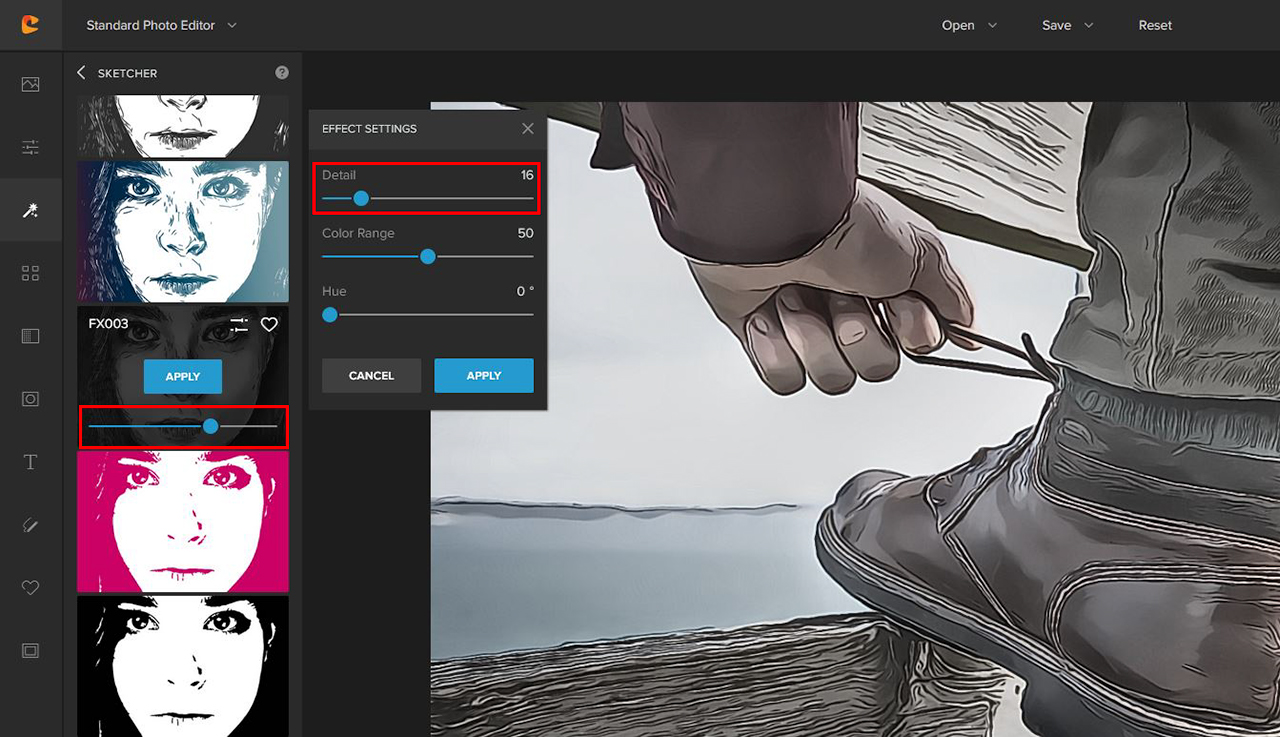1280x737 pixels.
Task: Open the image manager sidebar icon
Action: click(30, 85)
